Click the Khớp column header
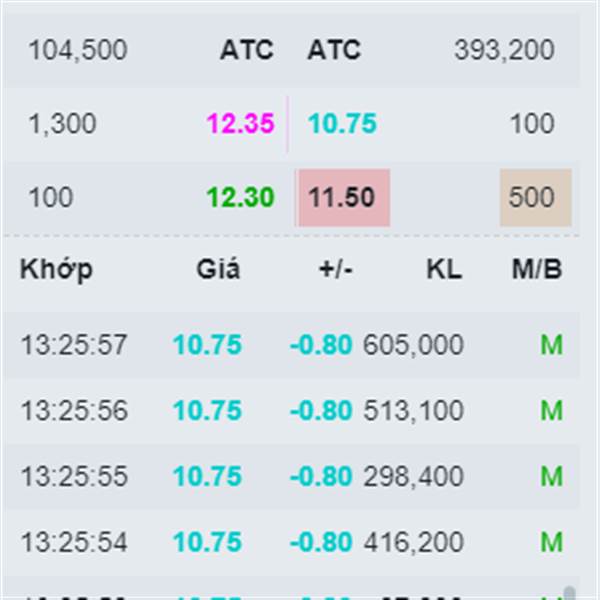 (x=56, y=269)
